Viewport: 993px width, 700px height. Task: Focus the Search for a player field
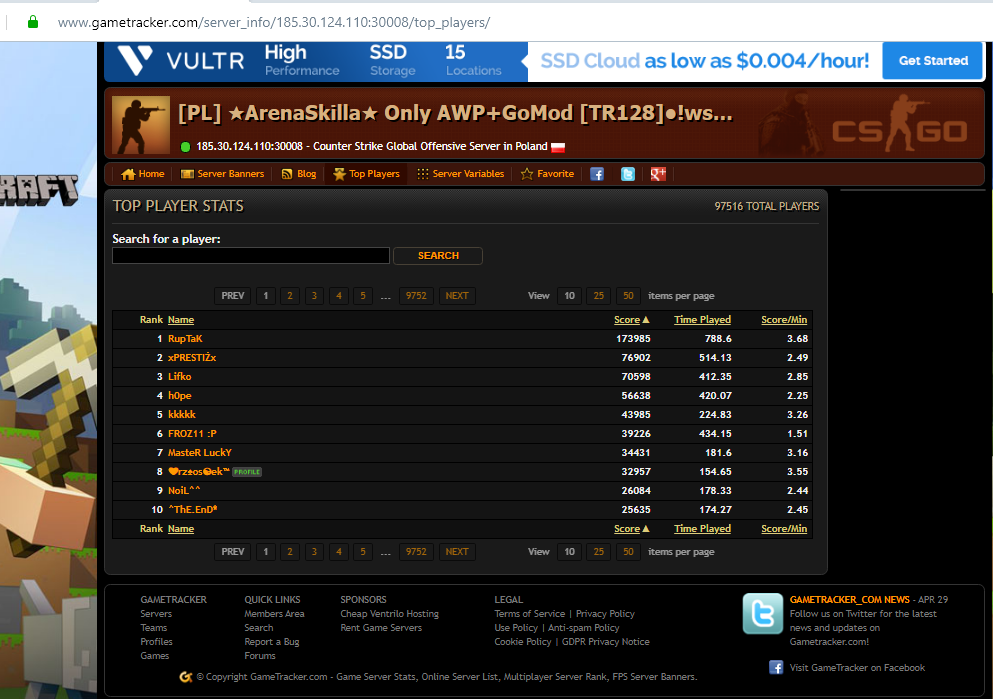[x=251, y=255]
